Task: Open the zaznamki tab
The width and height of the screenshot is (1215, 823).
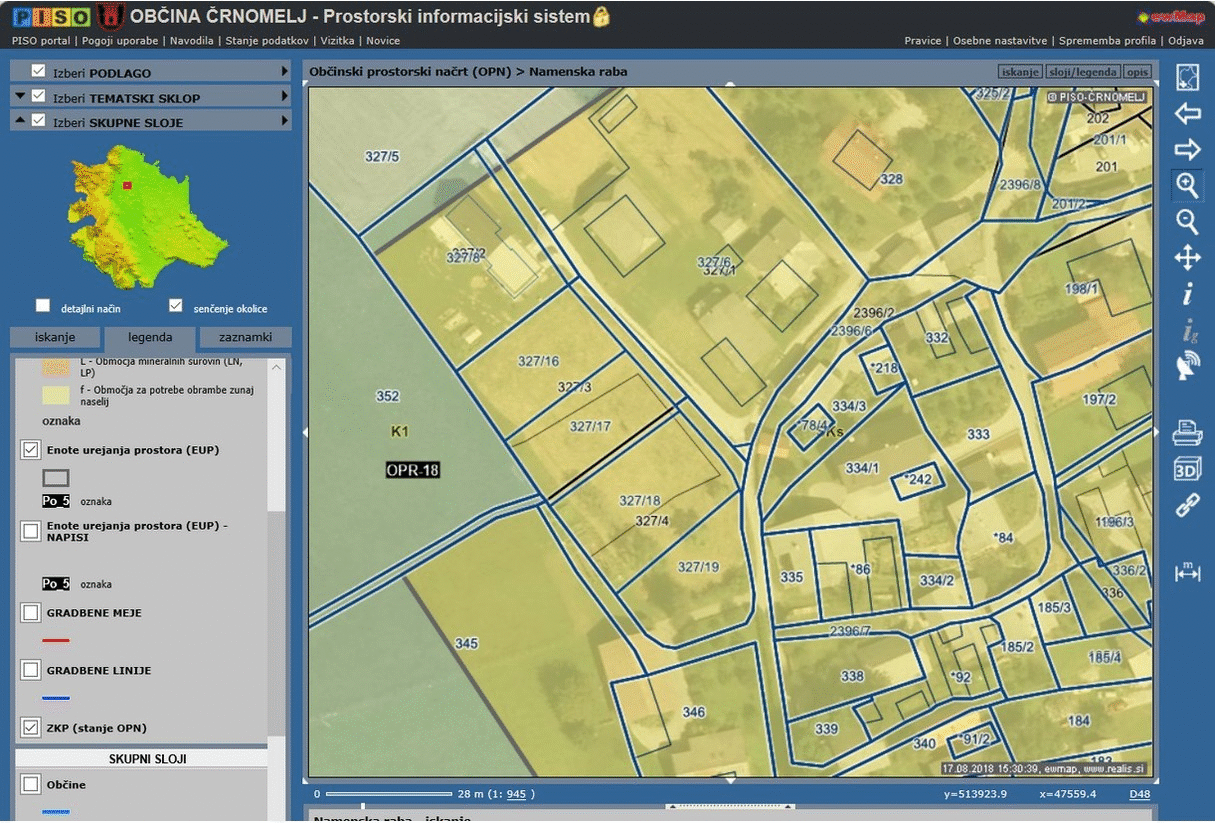Action: (x=244, y=338)
